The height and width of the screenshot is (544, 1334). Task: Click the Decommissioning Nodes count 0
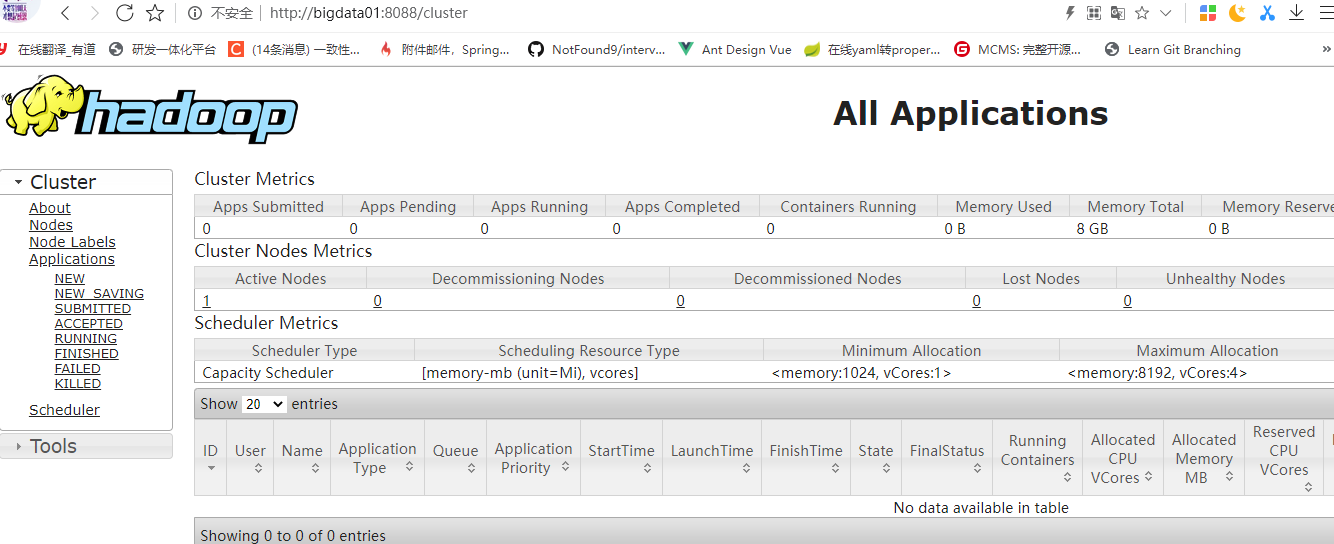click(378, 301)
